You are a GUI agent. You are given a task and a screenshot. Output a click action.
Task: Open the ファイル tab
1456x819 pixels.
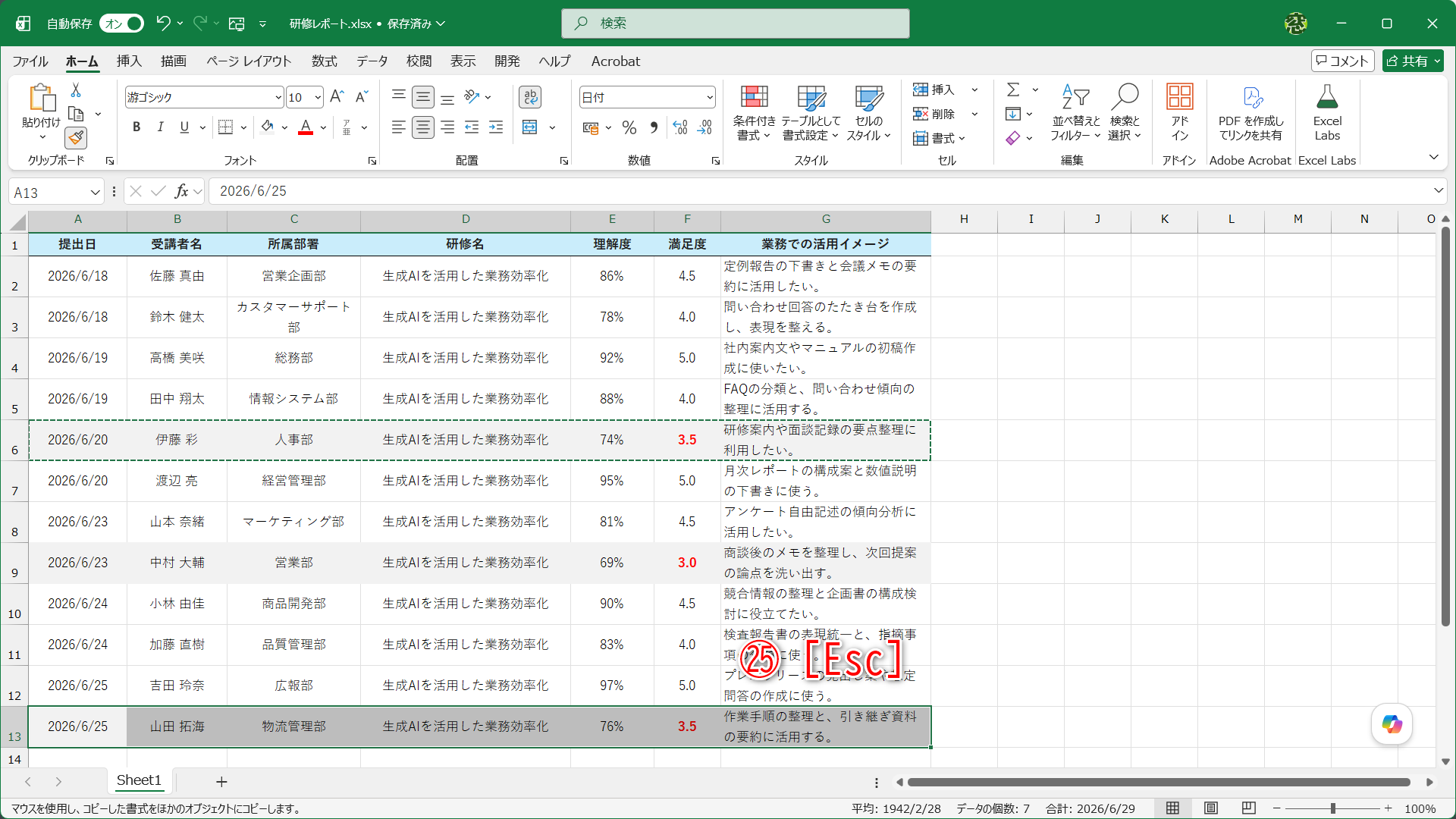[30, 61]
